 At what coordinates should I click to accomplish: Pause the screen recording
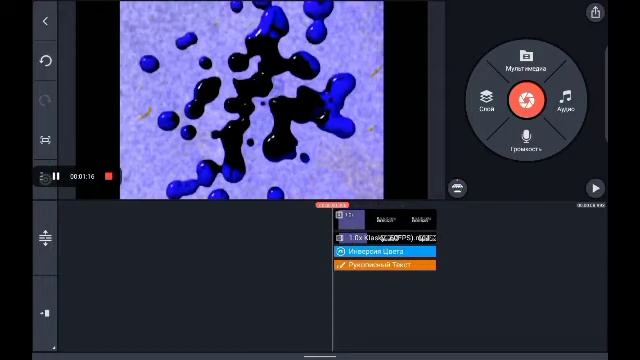click(56, 176)
